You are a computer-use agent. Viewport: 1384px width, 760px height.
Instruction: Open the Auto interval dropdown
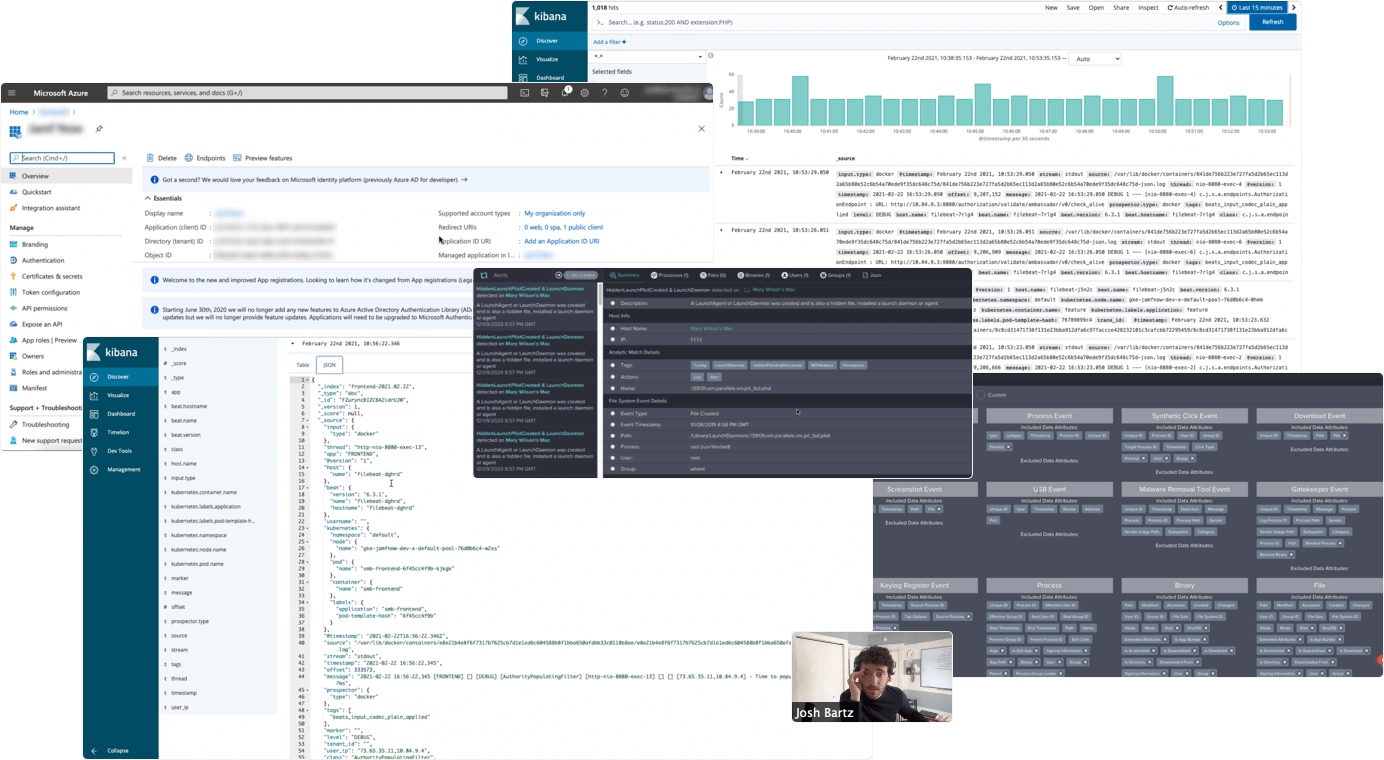pos(1095,59)
